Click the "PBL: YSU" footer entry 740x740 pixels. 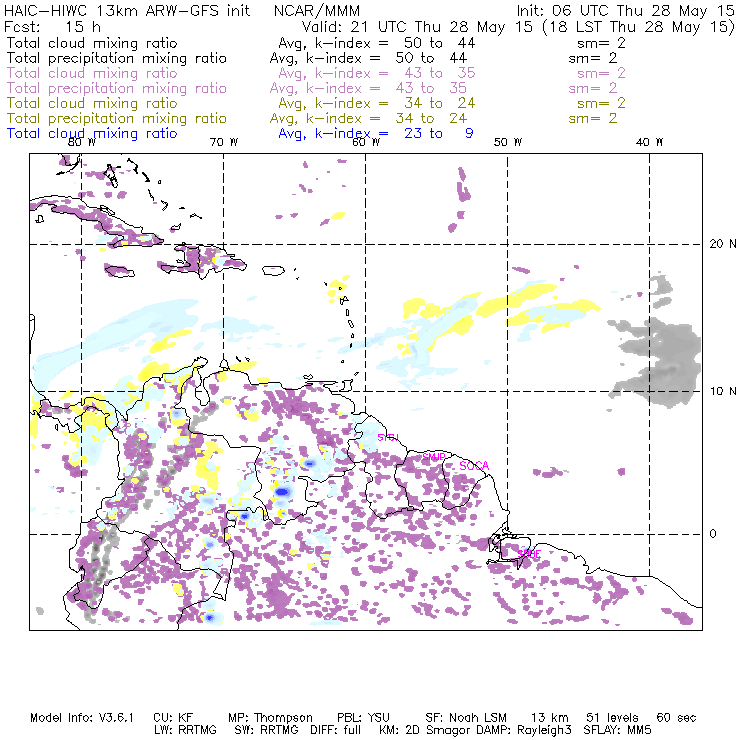point(363,718)
